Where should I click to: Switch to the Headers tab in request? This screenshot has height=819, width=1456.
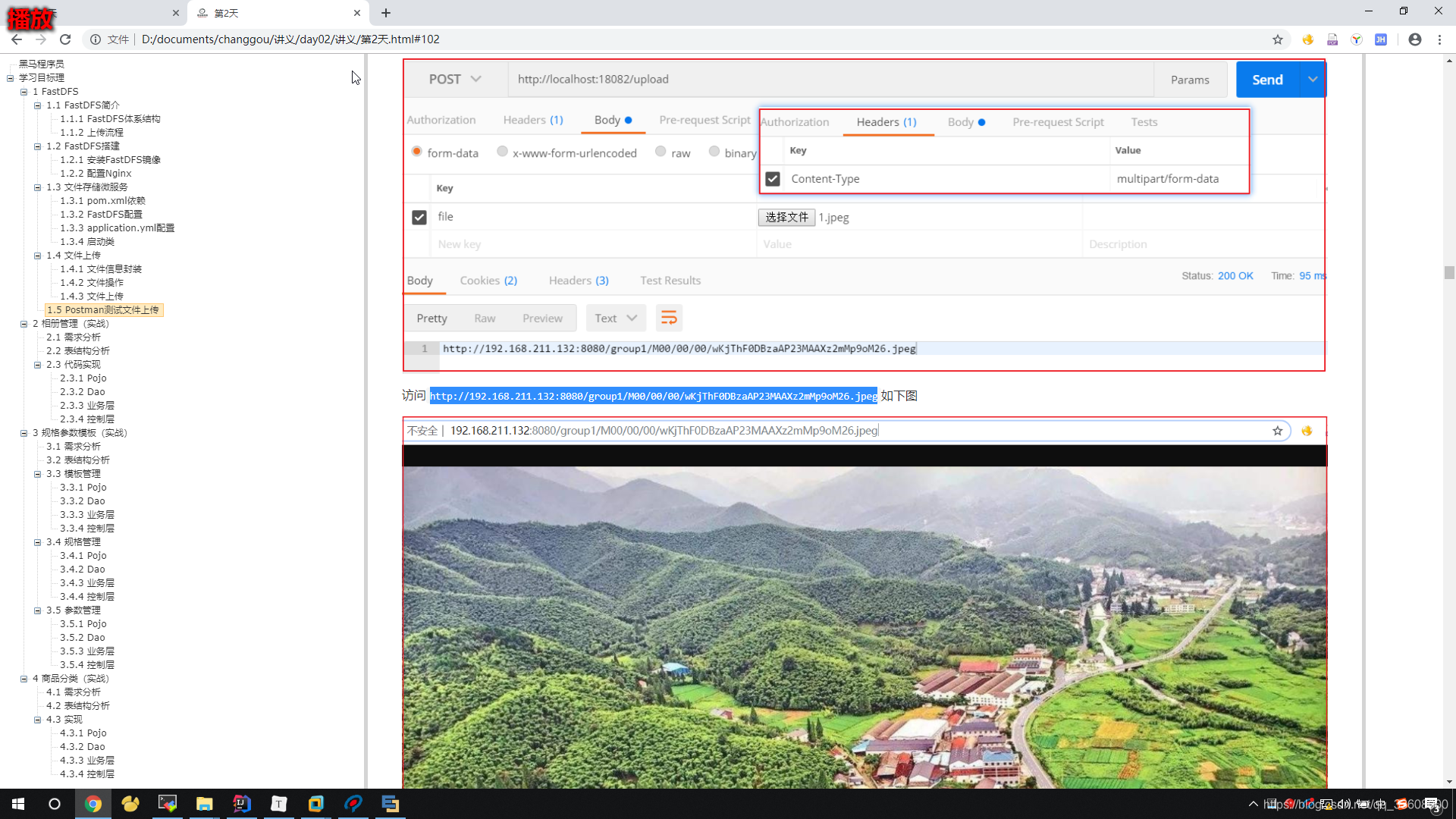click(533, 121)
